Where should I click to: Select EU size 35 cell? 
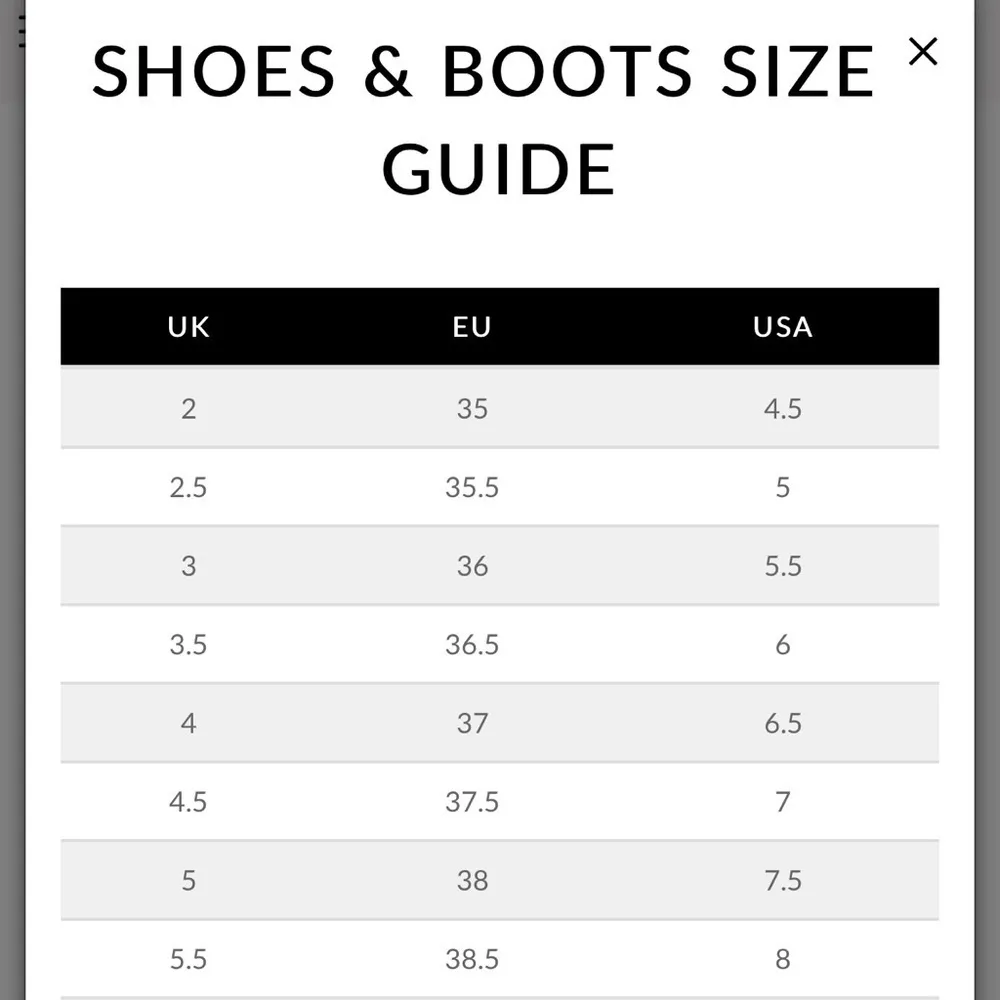(472, 408)
